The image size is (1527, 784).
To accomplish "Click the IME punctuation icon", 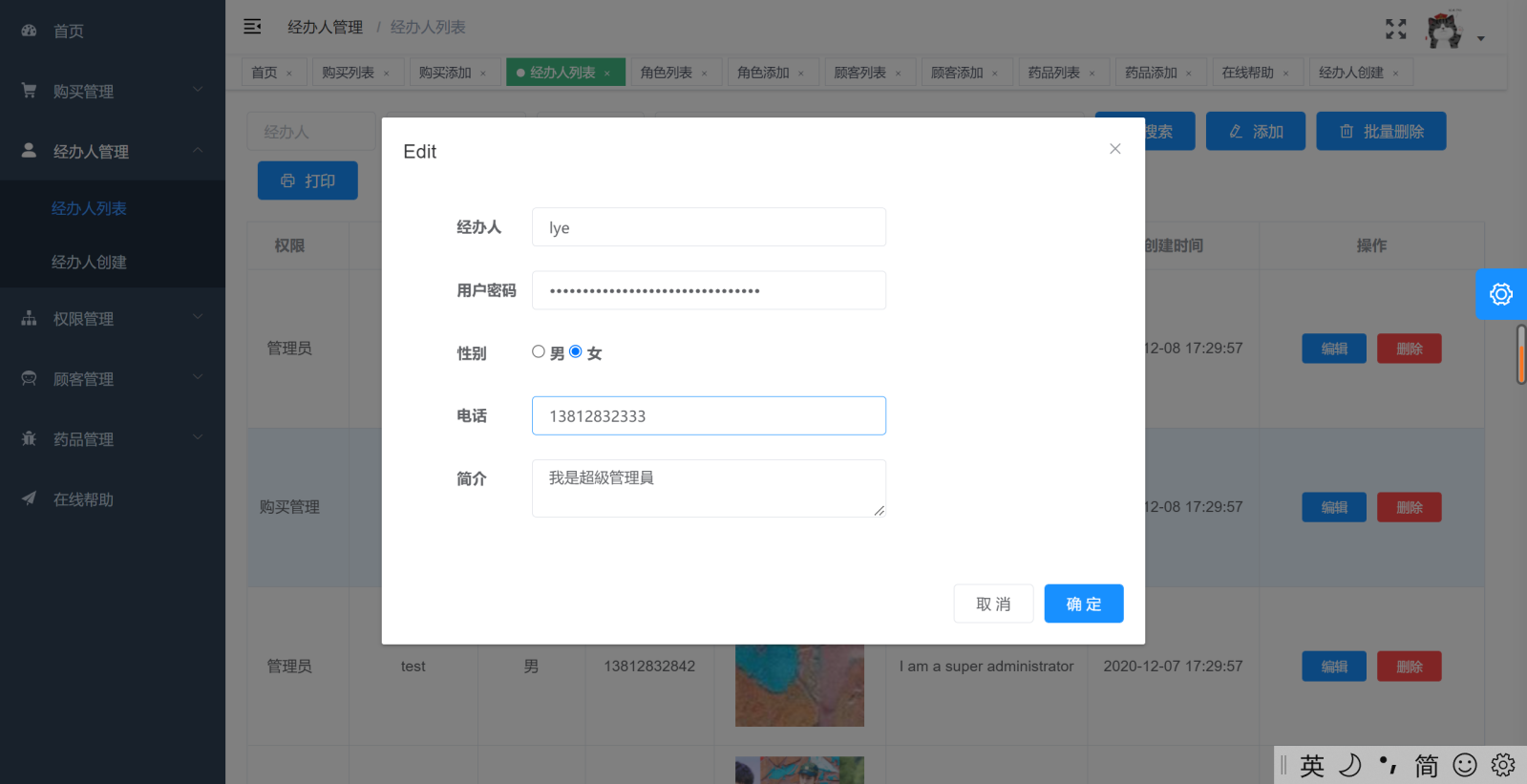I will (x=1388, y=765).
